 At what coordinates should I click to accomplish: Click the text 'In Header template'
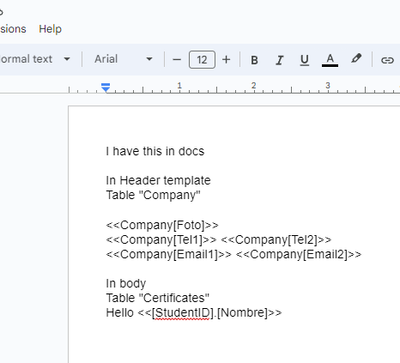[158, 180]
